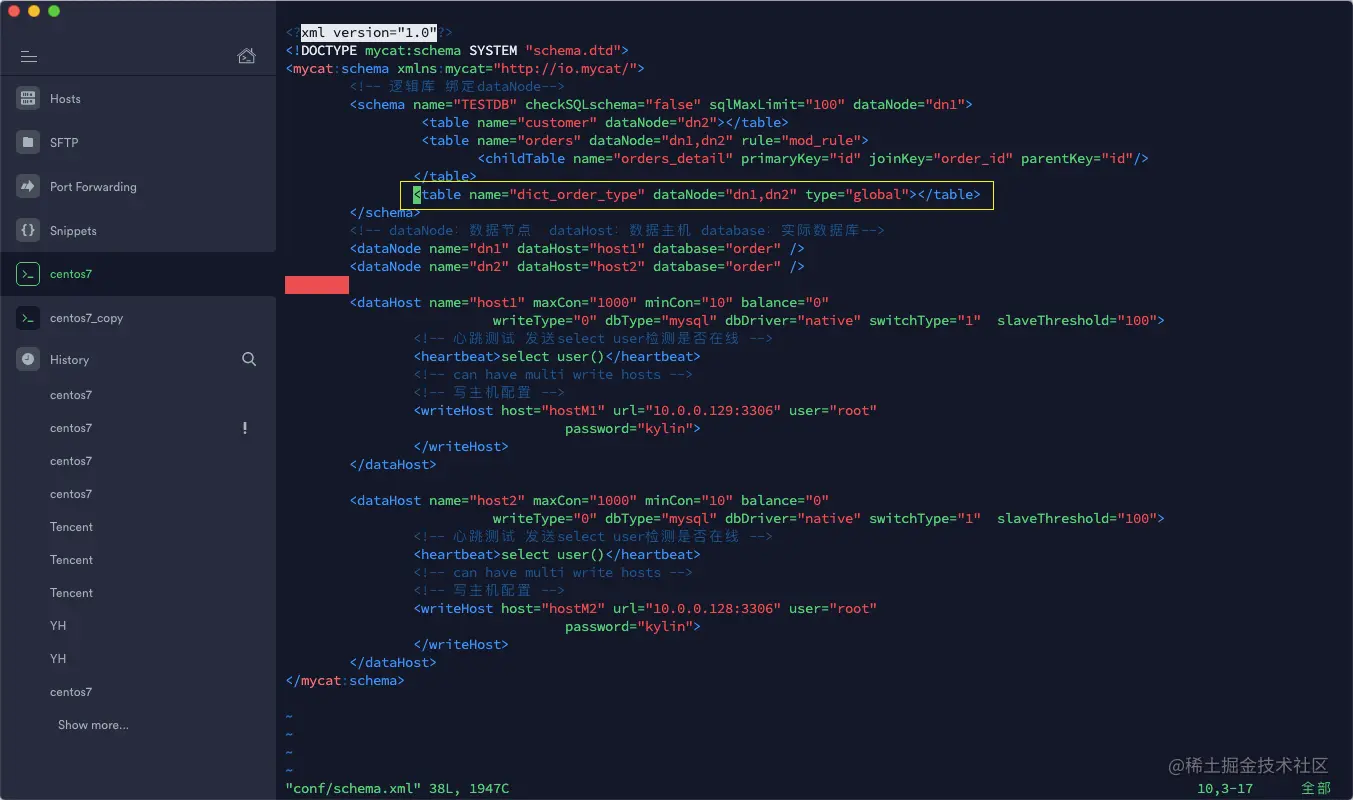
Task: Click the warning exclamation next to centos7
Action: (245, 428)
